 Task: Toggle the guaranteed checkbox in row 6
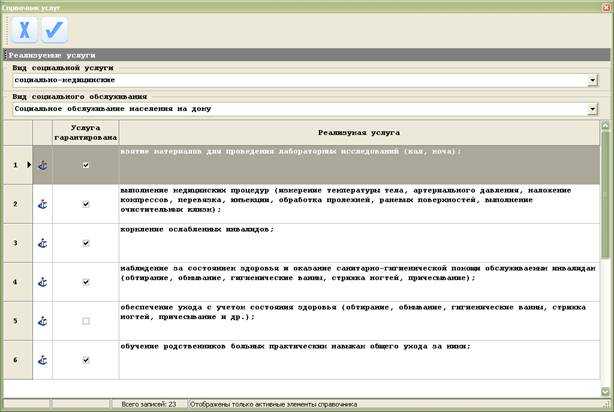[86, 360]
